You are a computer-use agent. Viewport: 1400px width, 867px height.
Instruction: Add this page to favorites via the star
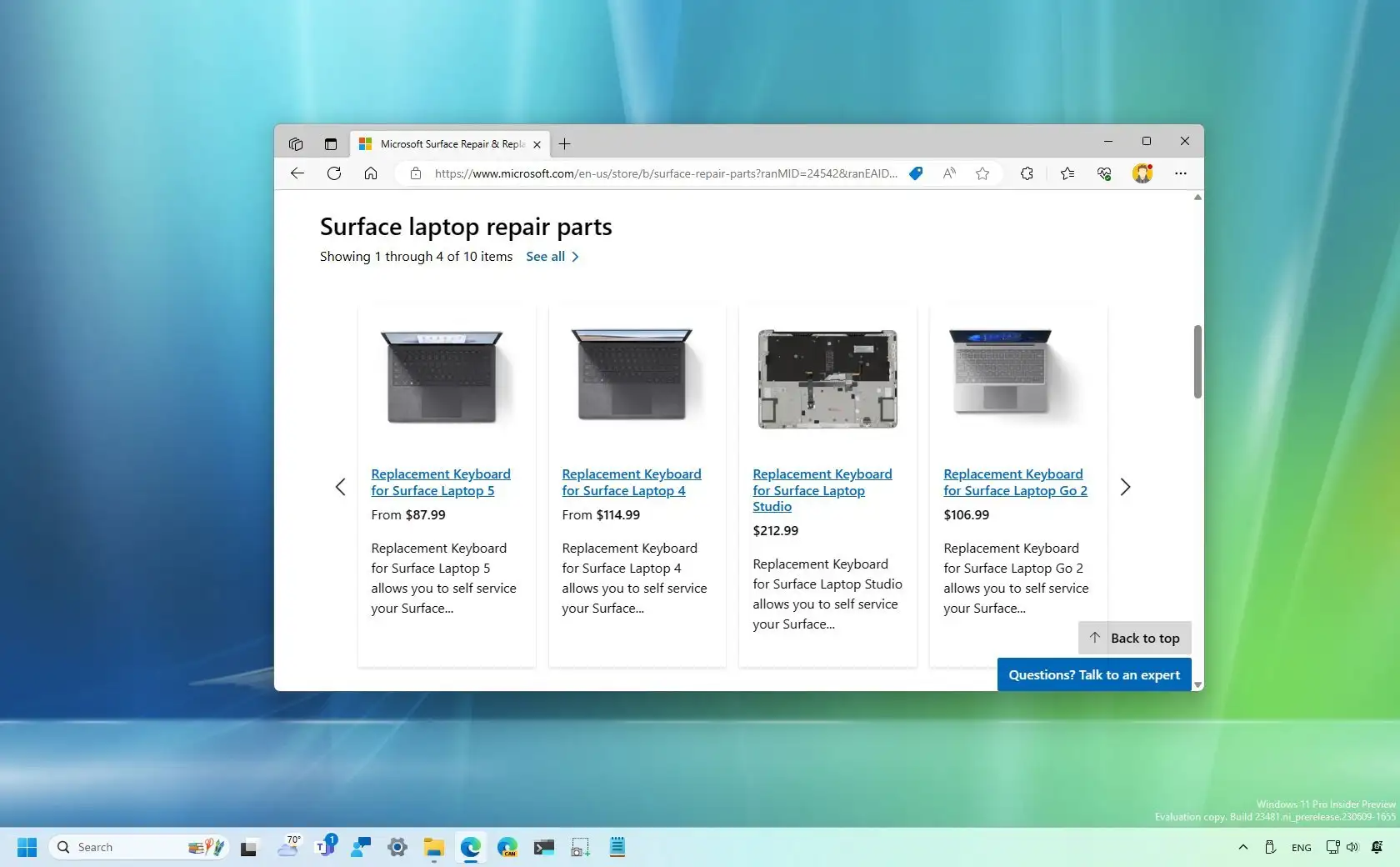(982, 173)
